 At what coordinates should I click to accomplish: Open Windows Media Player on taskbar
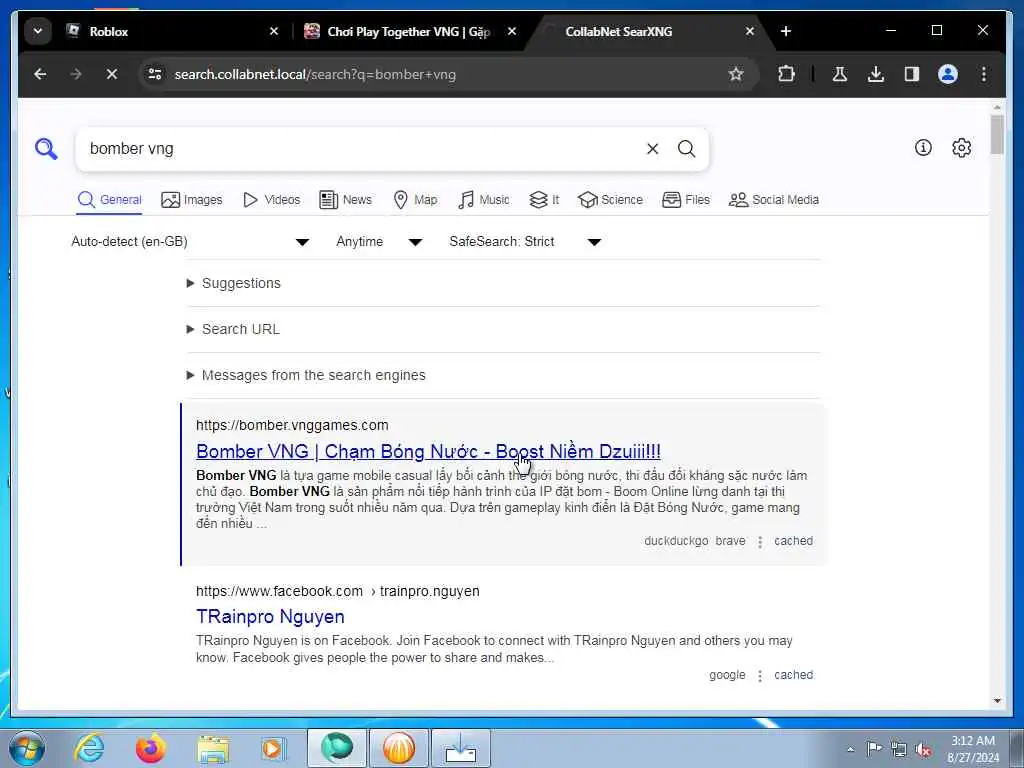(273, 748)
